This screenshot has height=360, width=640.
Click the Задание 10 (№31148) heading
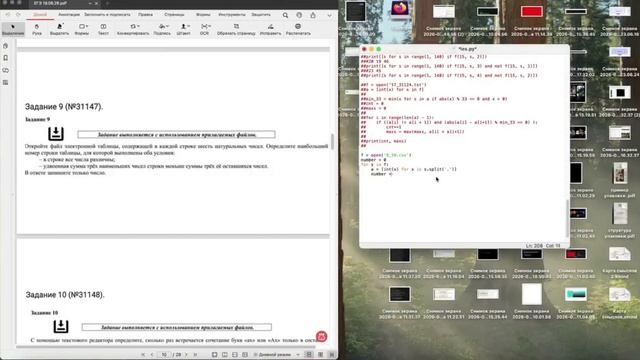tap(65, 294)
